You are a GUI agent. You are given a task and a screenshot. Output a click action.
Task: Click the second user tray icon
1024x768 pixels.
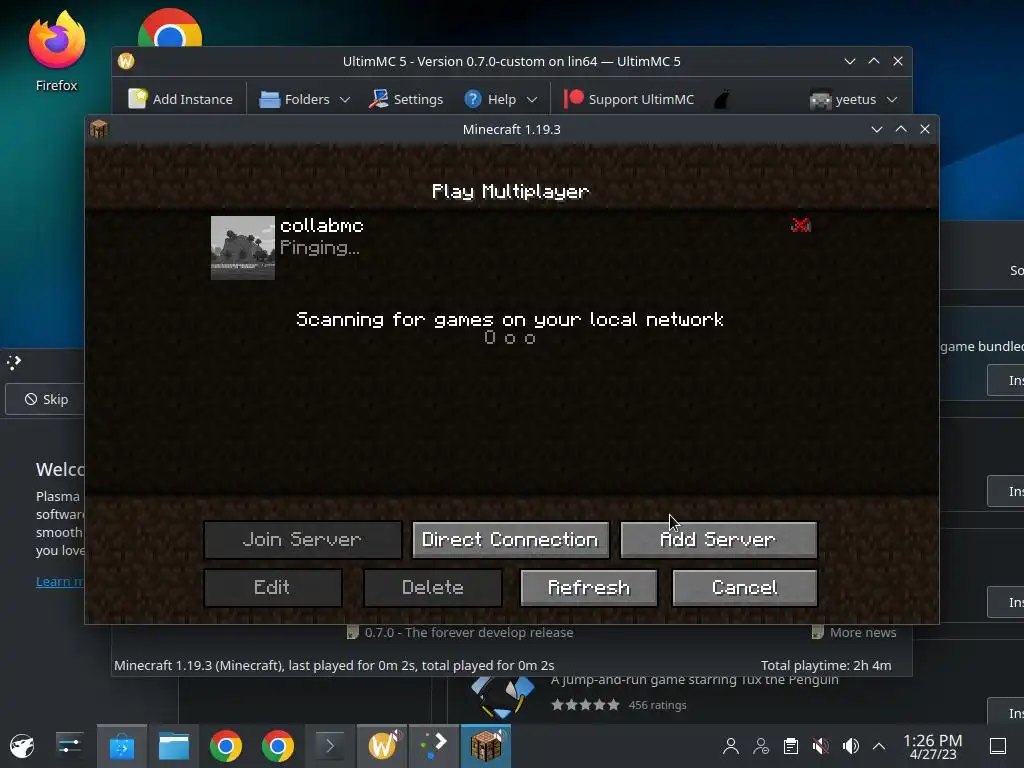coord(761,746)
